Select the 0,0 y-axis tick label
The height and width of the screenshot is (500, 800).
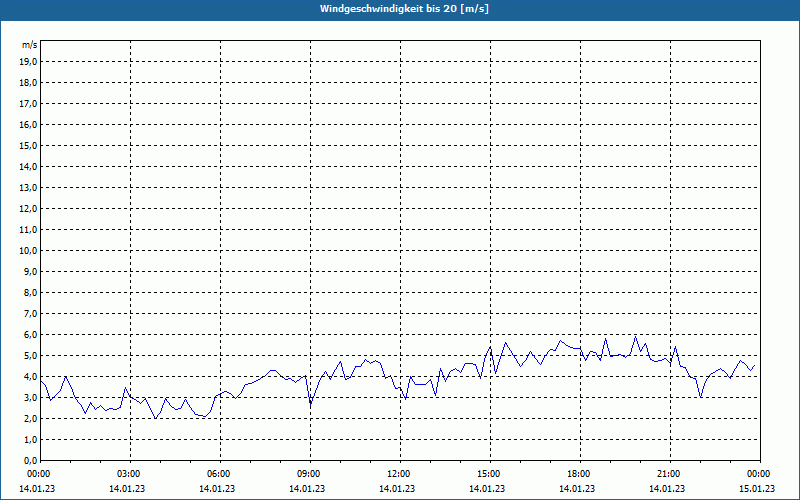(30, 460)
